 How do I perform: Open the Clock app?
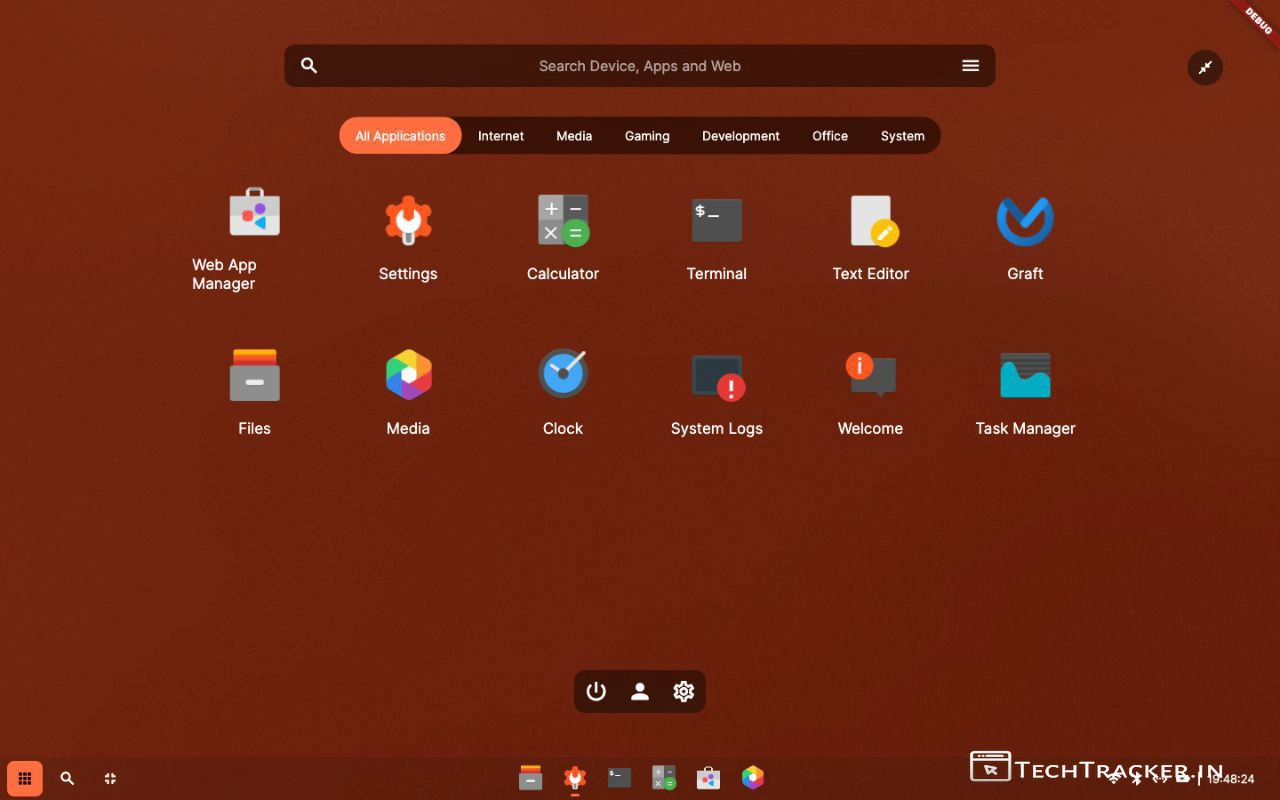563,375
